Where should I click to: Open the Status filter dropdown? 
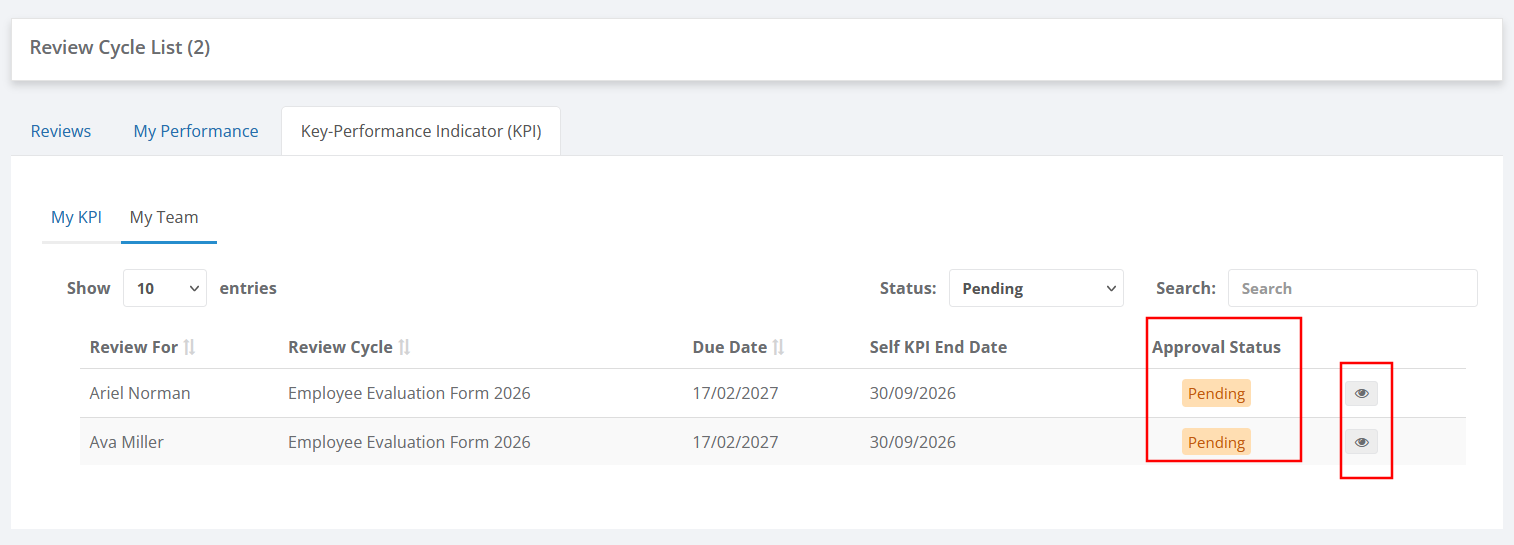point(1036,288)
